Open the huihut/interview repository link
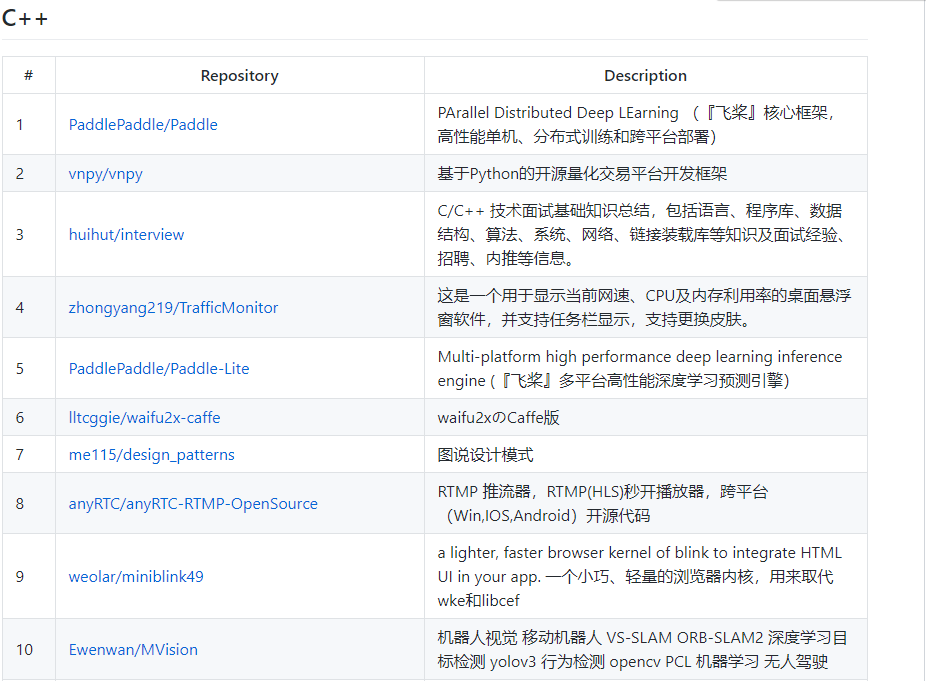 point(126,234)
